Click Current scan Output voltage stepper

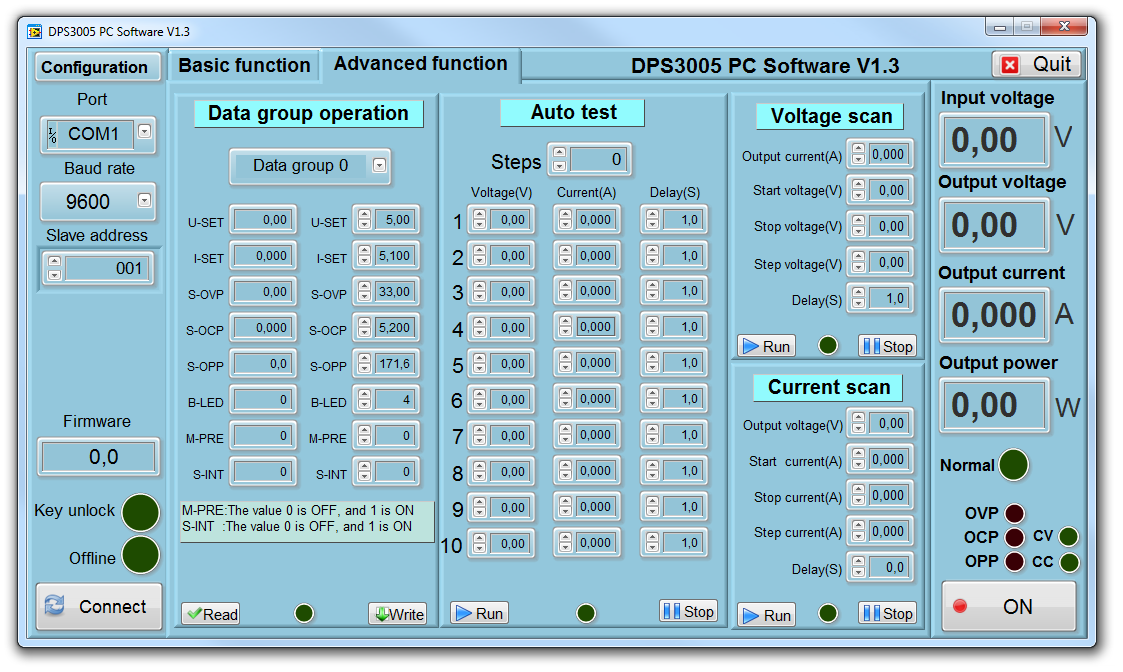(858, 423)
